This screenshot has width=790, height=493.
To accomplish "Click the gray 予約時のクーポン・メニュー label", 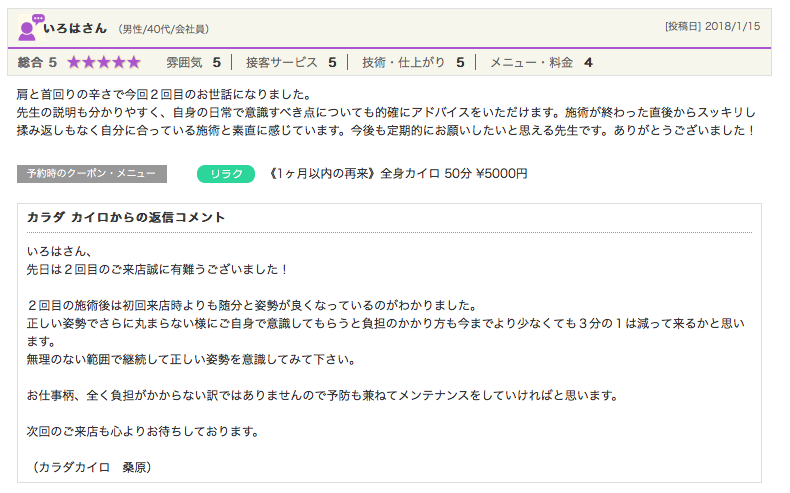I will tap(92, 174).
